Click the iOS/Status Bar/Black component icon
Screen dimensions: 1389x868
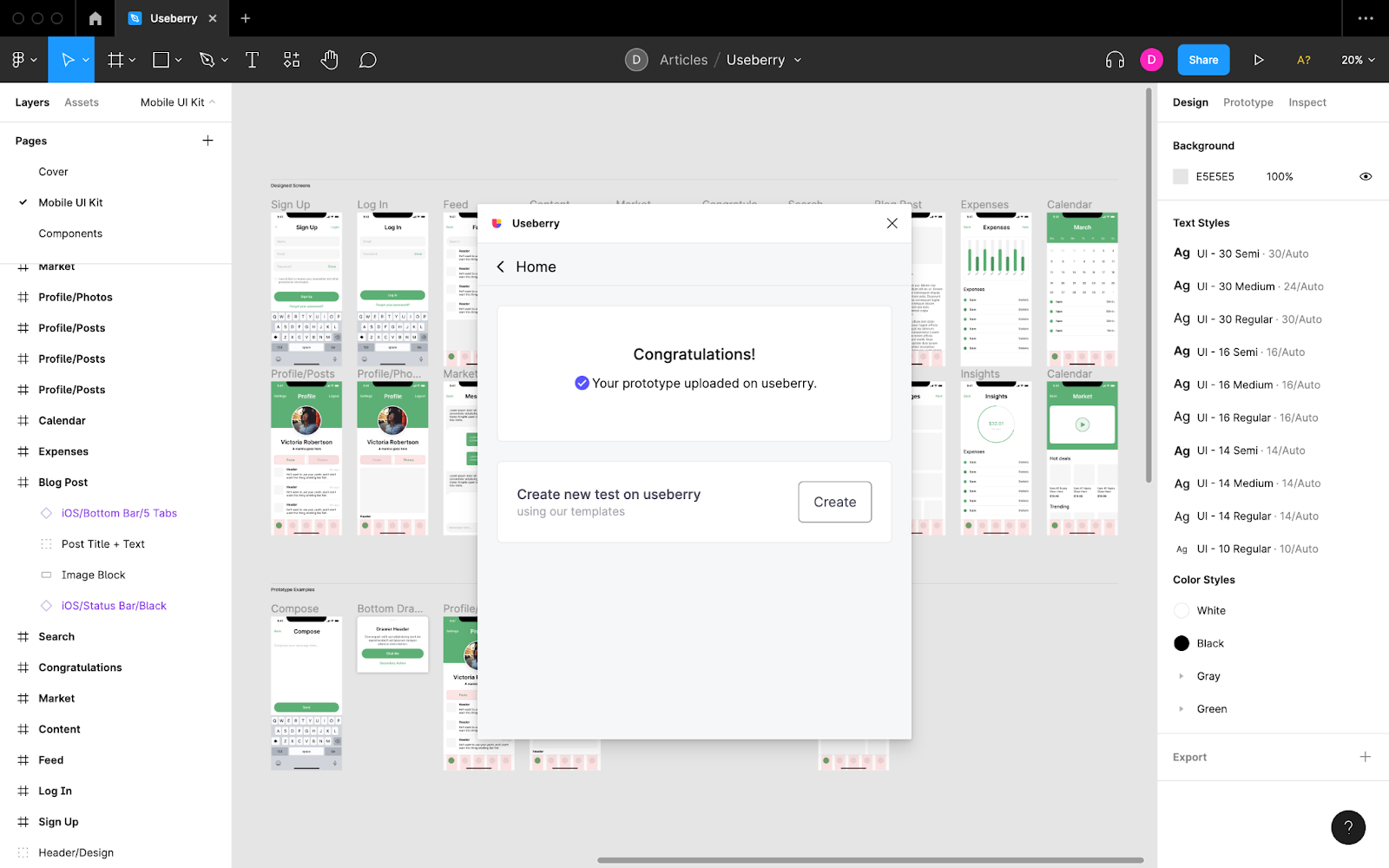[46, 606]
